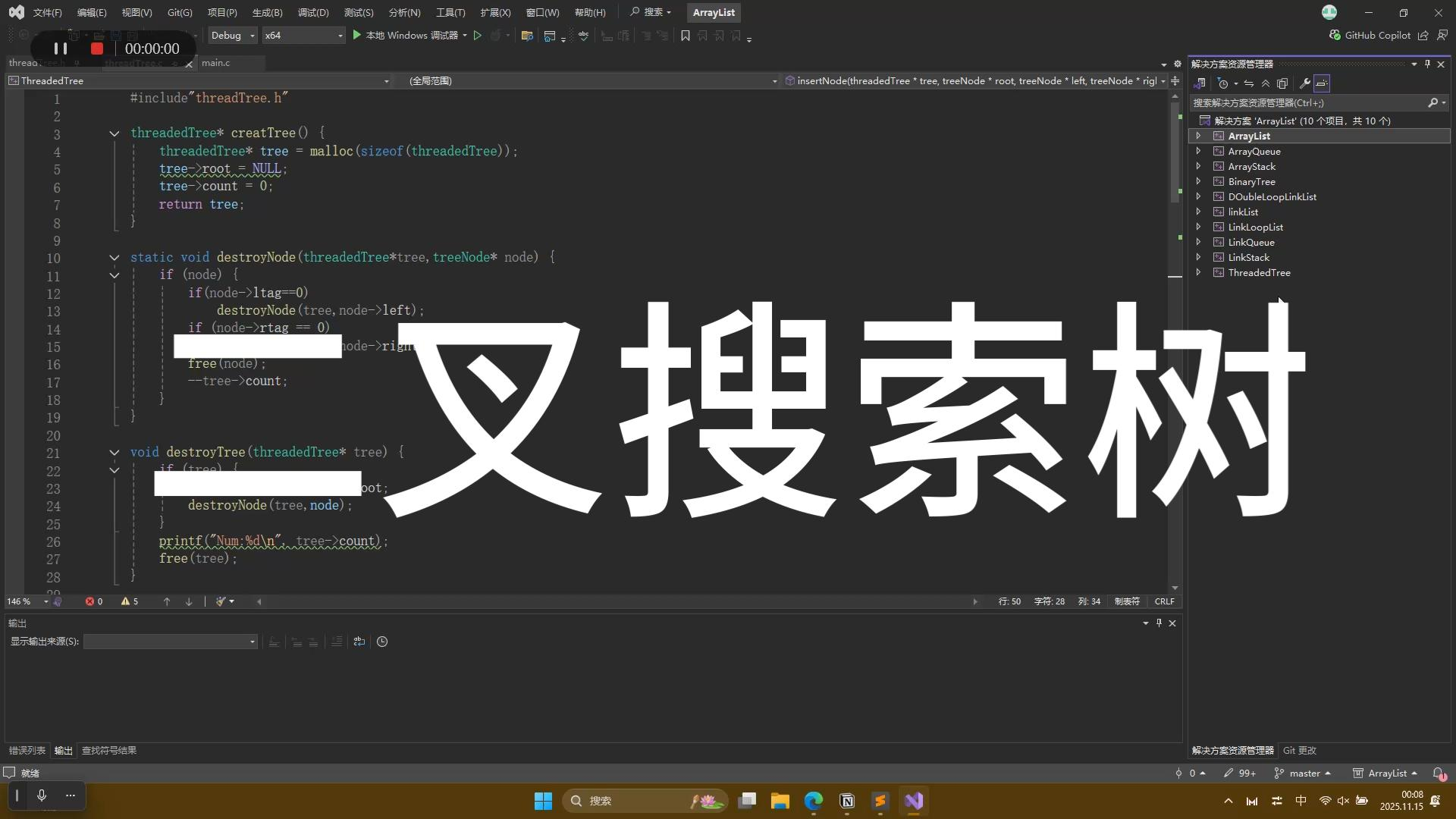This screenshot has height=819, width=1456.
Task: Stop recording with the red square button
Action: pos(96,49)
